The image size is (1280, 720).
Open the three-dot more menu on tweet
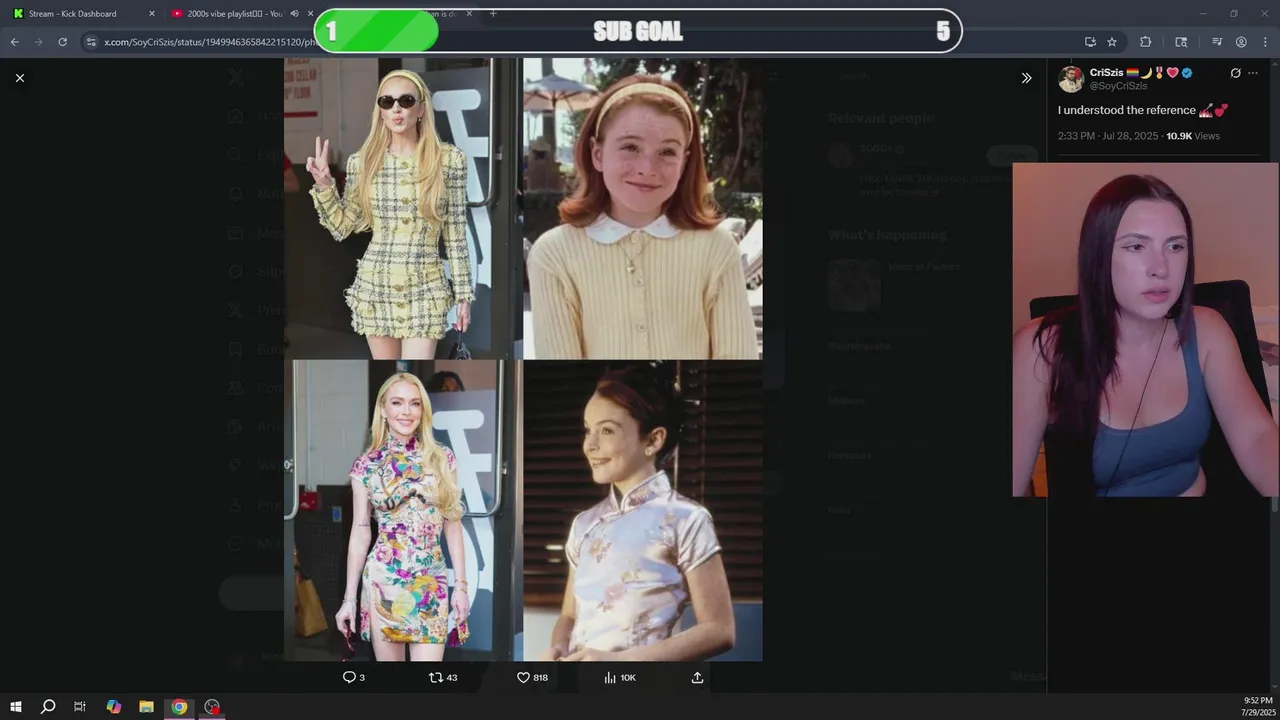[x=1253, y=73]
